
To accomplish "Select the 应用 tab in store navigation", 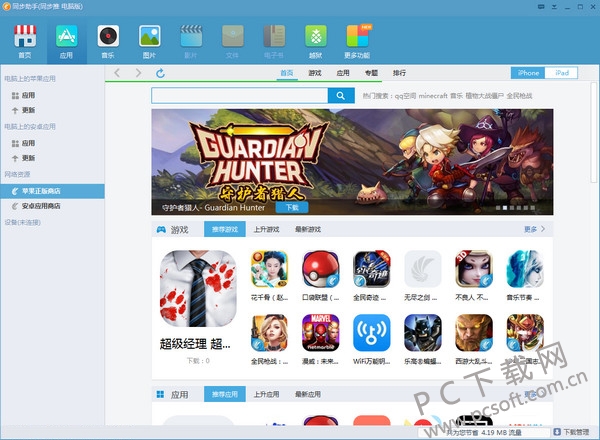I will (343, 73).
